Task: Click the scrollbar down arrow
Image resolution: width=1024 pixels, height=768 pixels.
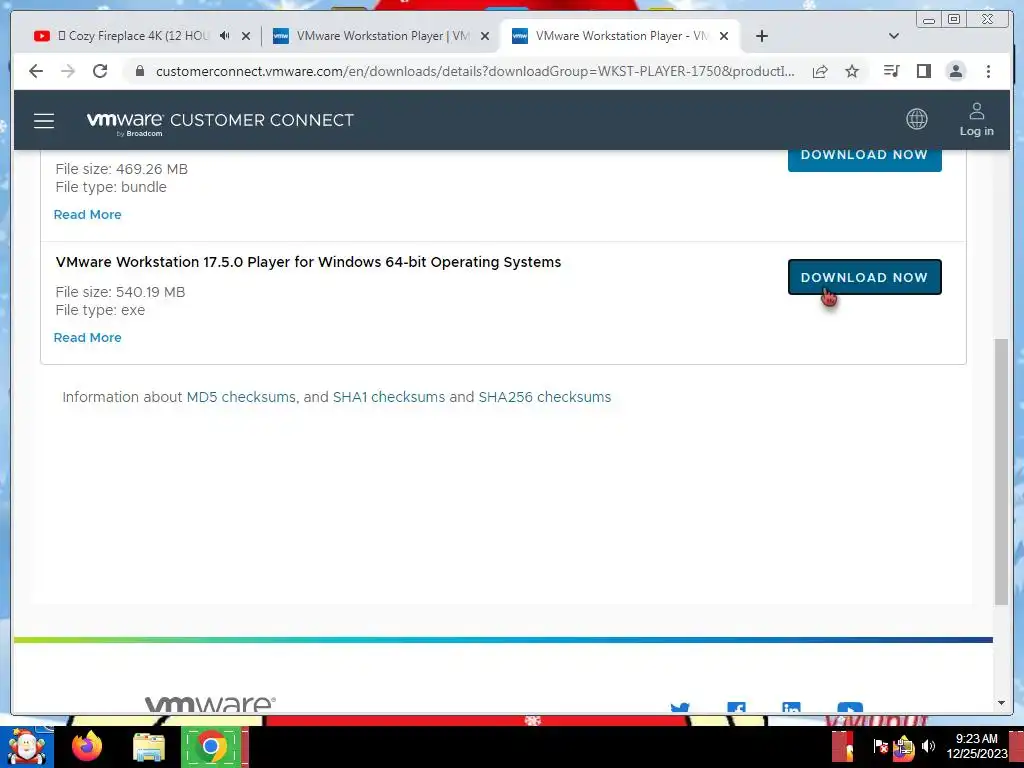Action: pyautogui.click(x=1000, y=703)
